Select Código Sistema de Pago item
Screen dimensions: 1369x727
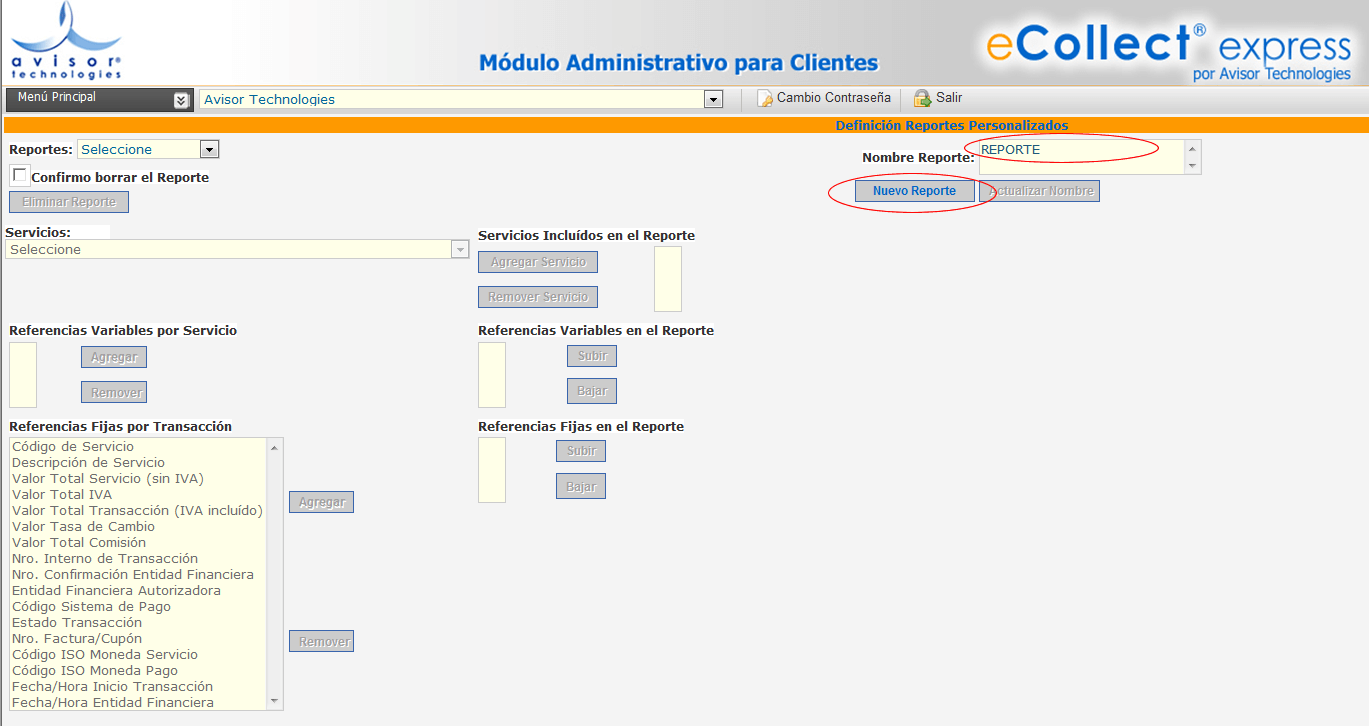pos(138,607)
